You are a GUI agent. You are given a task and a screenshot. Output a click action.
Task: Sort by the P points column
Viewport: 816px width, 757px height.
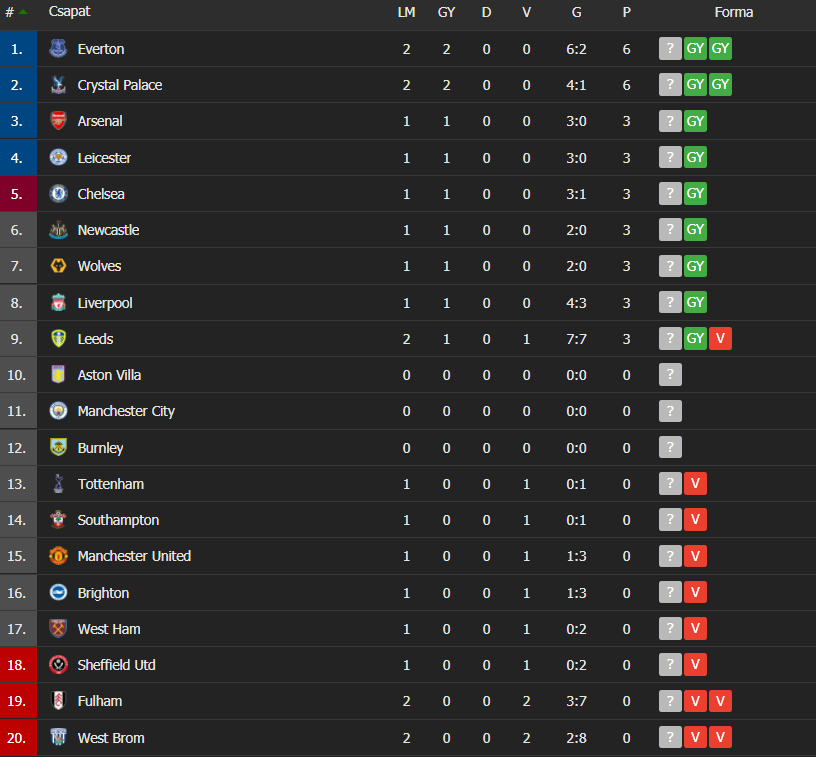pos(627,12)
